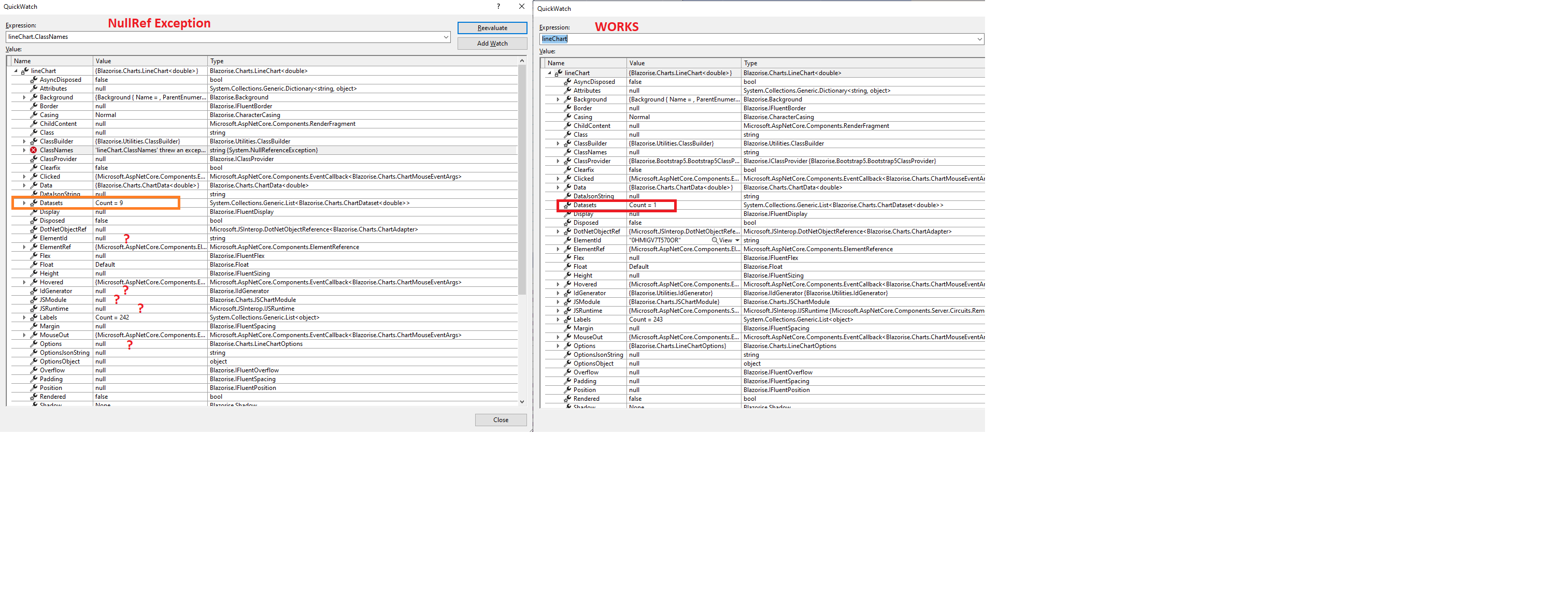Expand the ClassProvider row in right window

pos(558,161)
